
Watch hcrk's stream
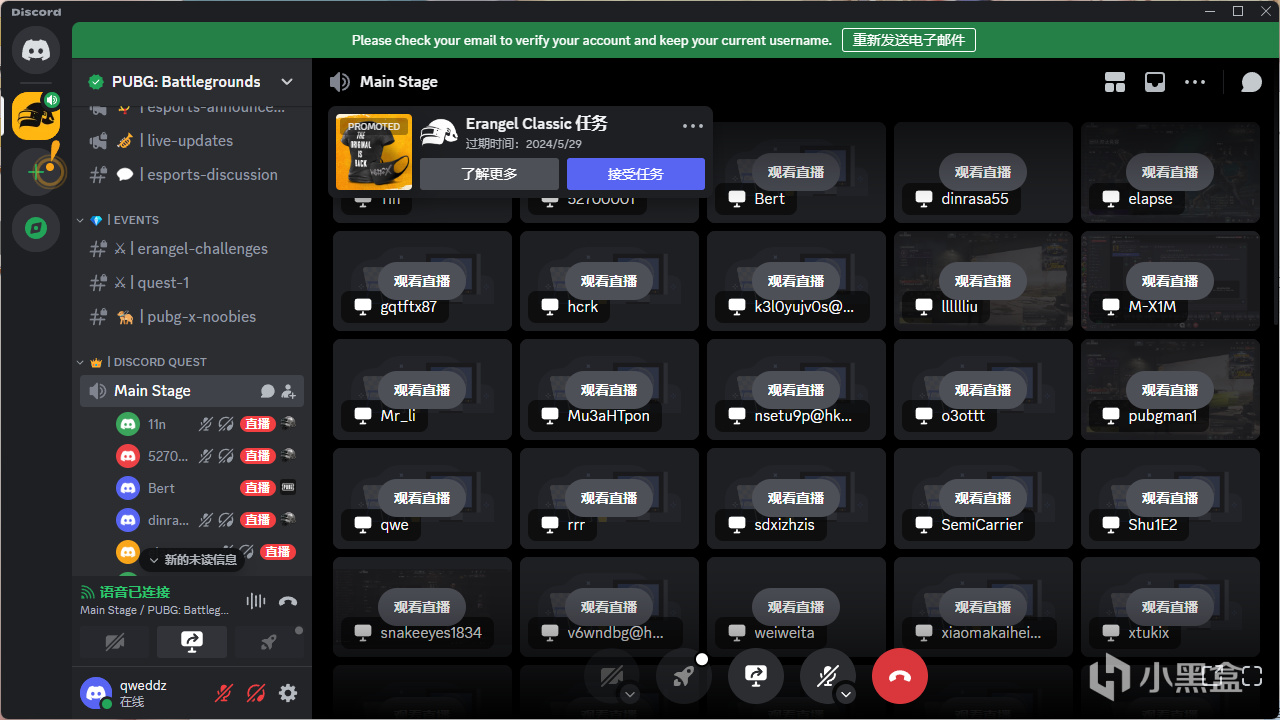(x=609, y=281)
